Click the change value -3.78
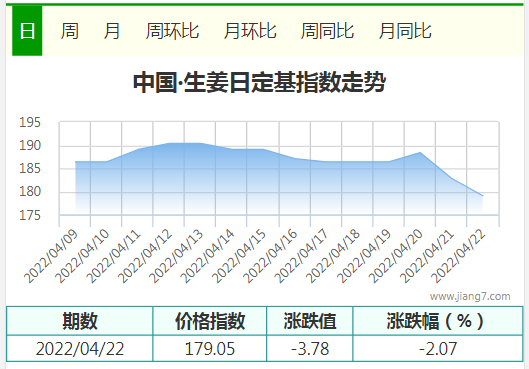 tap(310, 349)
